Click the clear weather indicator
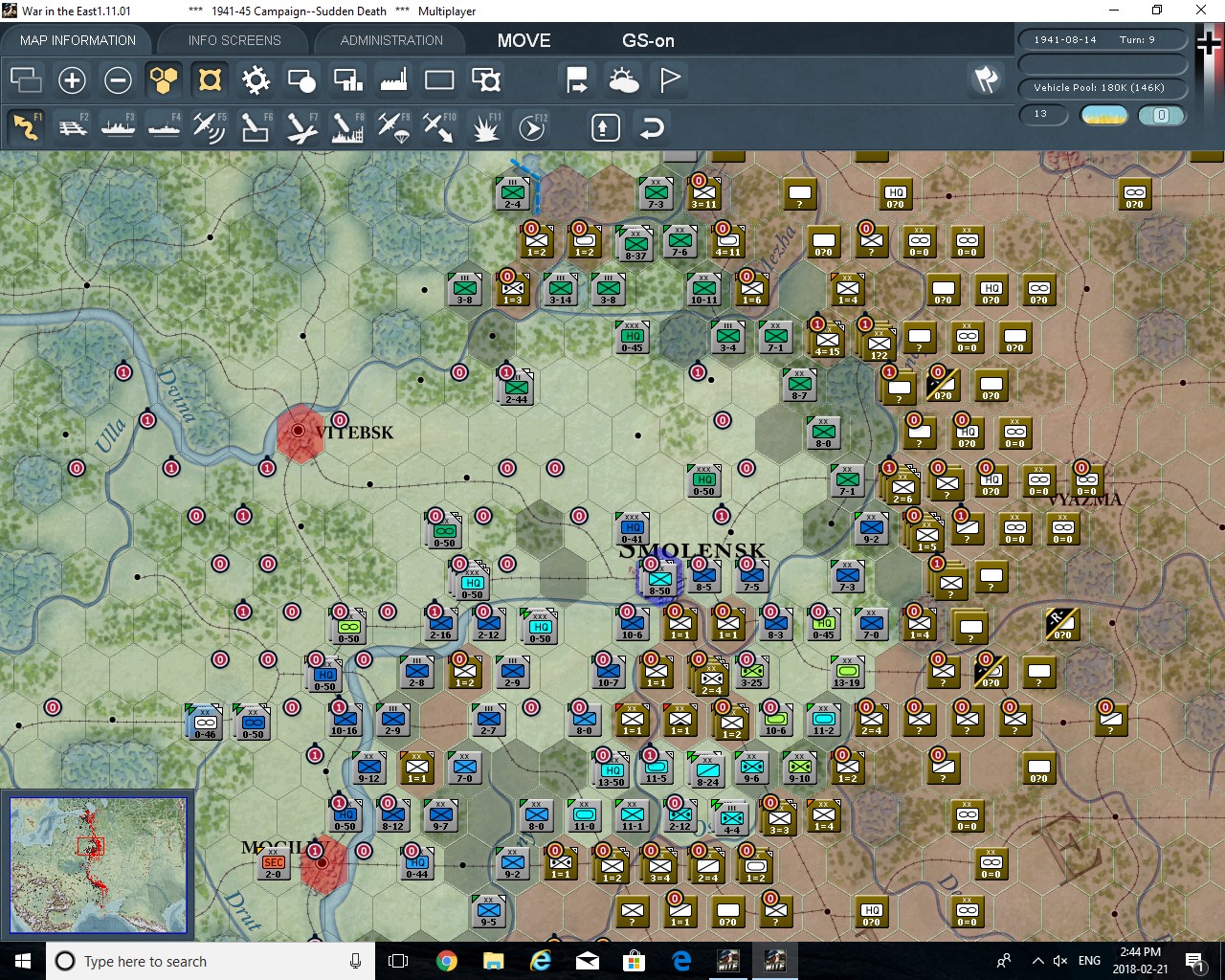Viewport: 1225px width, 980px height. [x=1103, y=115]
